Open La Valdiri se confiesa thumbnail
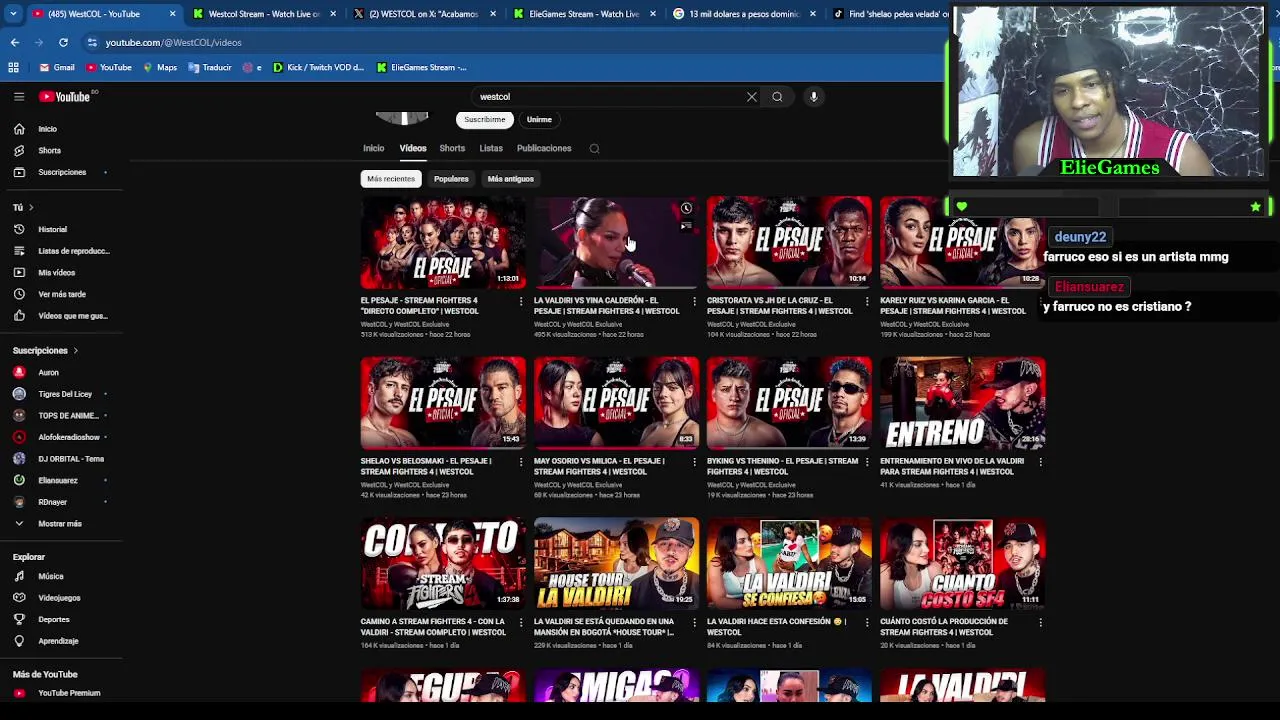 (789, 563)
